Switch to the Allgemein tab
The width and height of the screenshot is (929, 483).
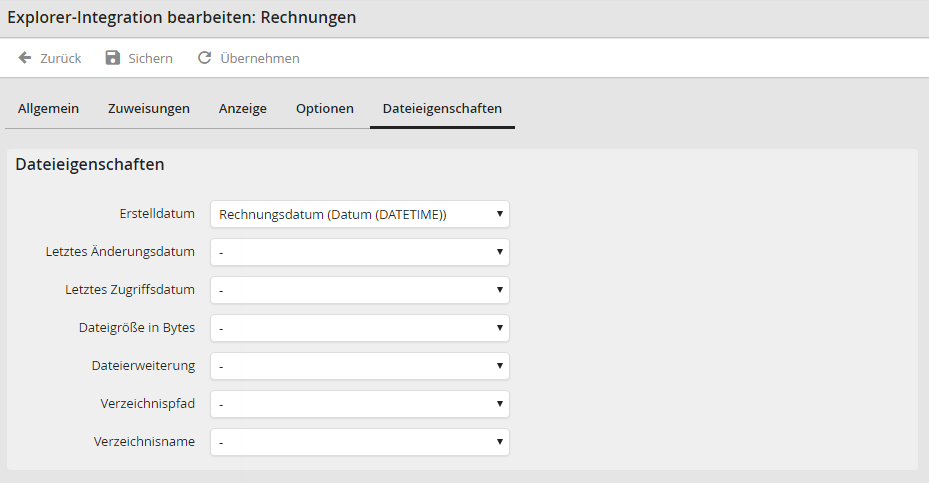tap(48, 109)
